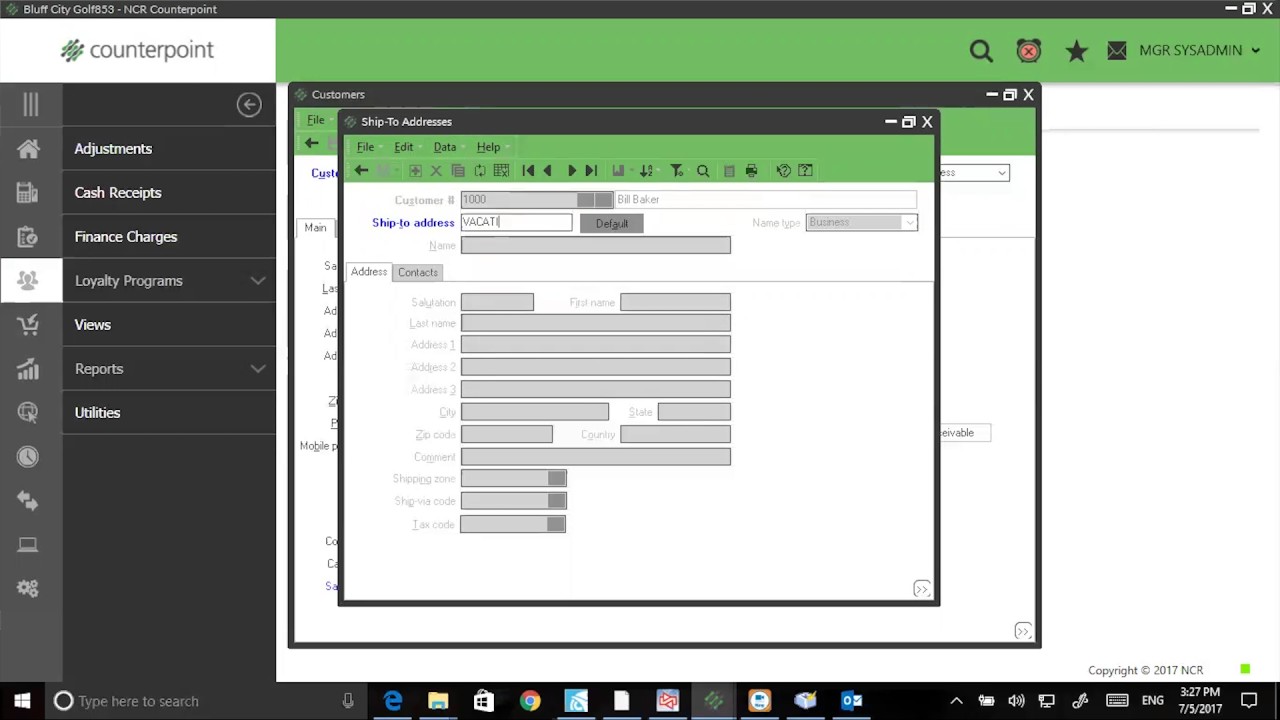Click the sort order toolbar icon
Screen dimensions: 1280x720
click(x=646, y=171)
